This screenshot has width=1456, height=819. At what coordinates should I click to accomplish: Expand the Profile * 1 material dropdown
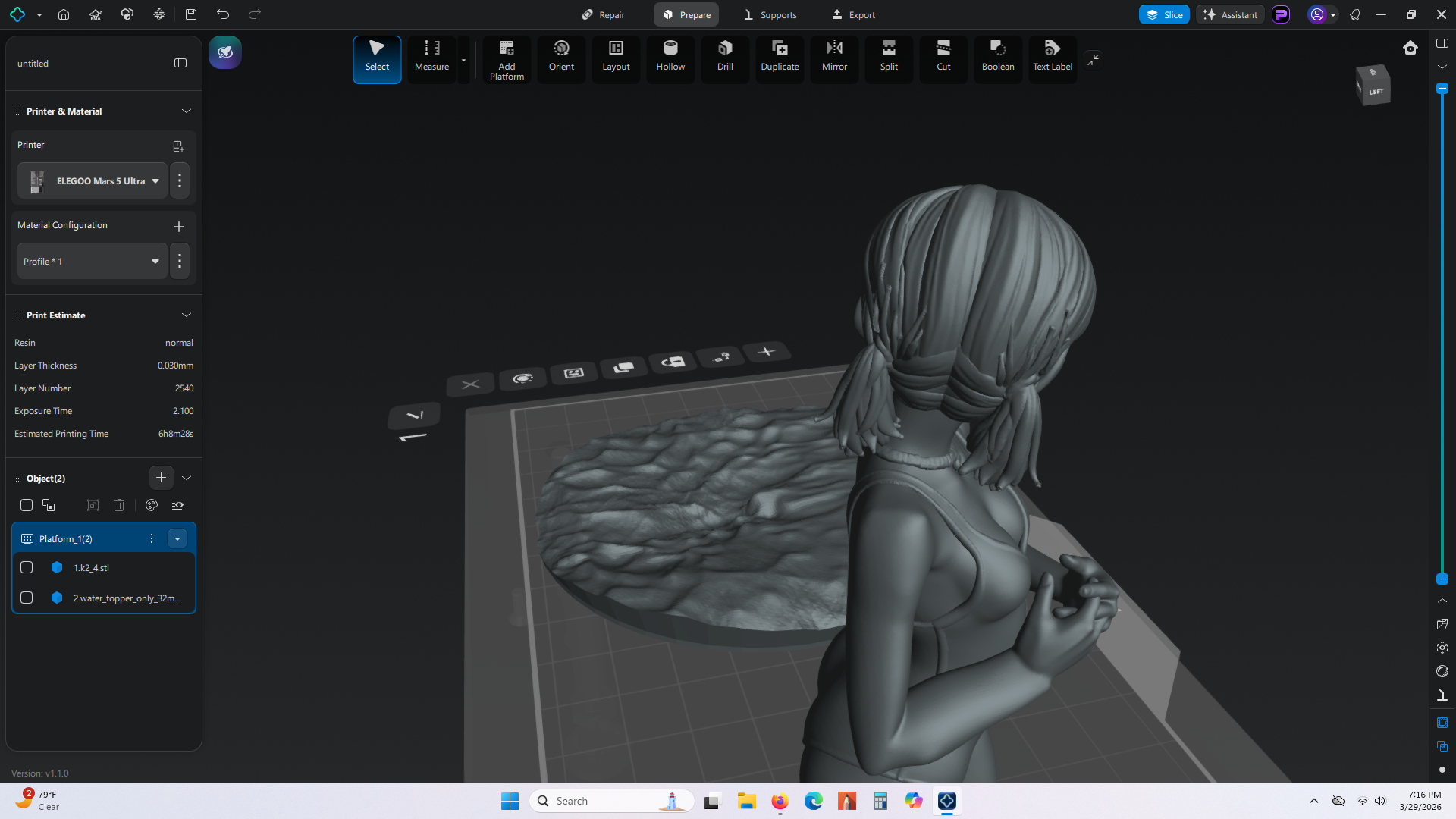[x=93, y=262]
